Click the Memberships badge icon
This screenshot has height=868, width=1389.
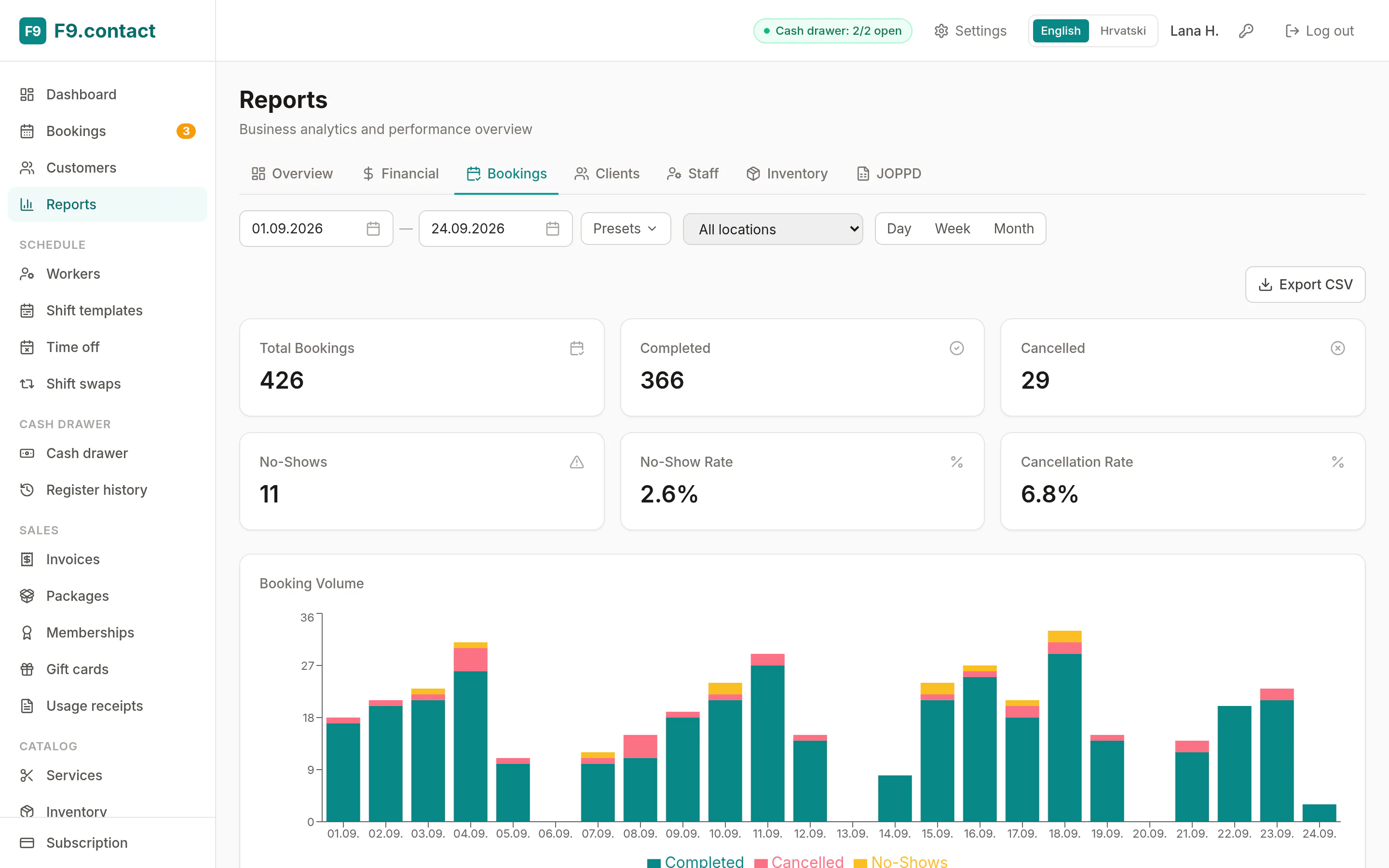[x=27, y=633]
